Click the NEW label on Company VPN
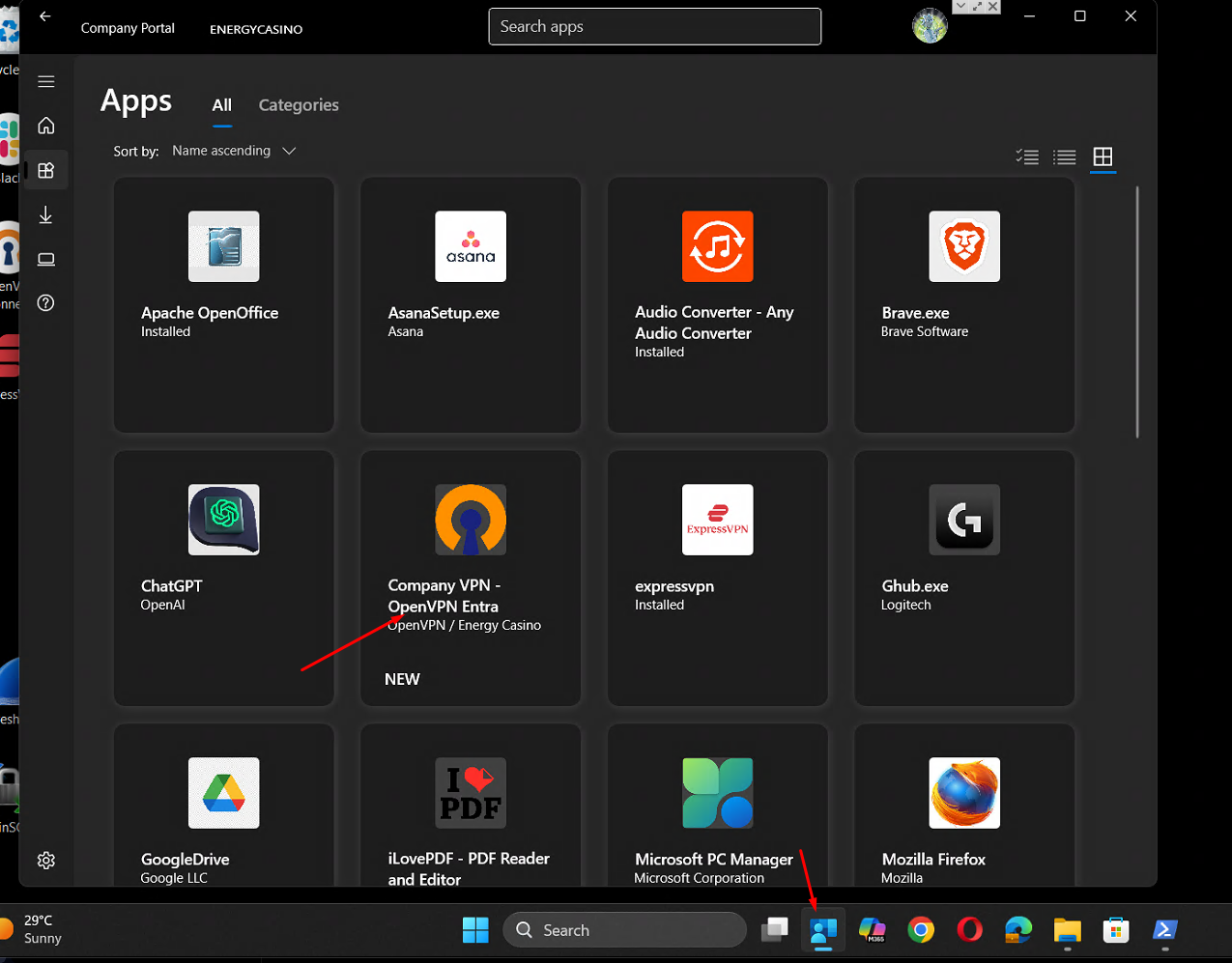This screenshot has width=1232, height=963. coord(402,679)
